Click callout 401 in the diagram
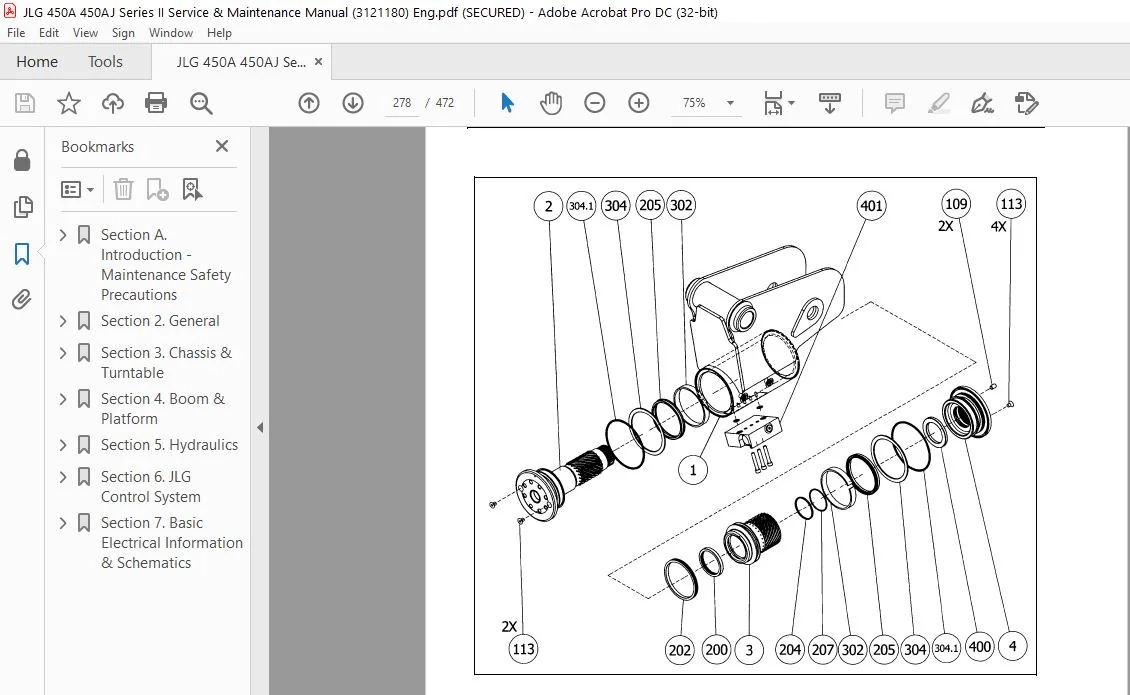Image resolution: width=1130 pixels, height=695 pixels. coord(871,205)
